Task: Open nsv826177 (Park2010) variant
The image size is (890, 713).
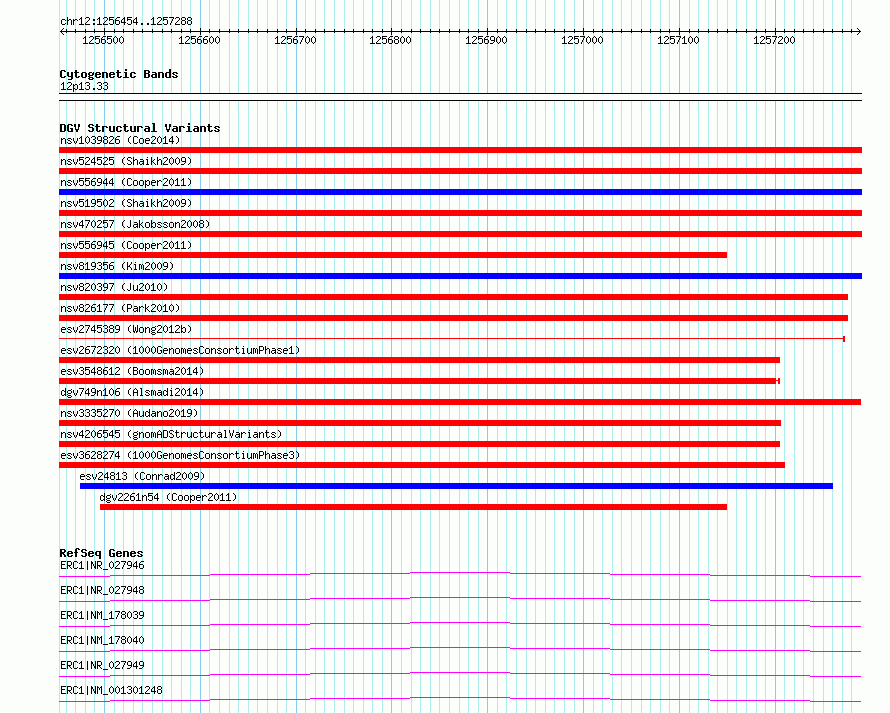Action: pyautogui.click(x=120, y=308)
